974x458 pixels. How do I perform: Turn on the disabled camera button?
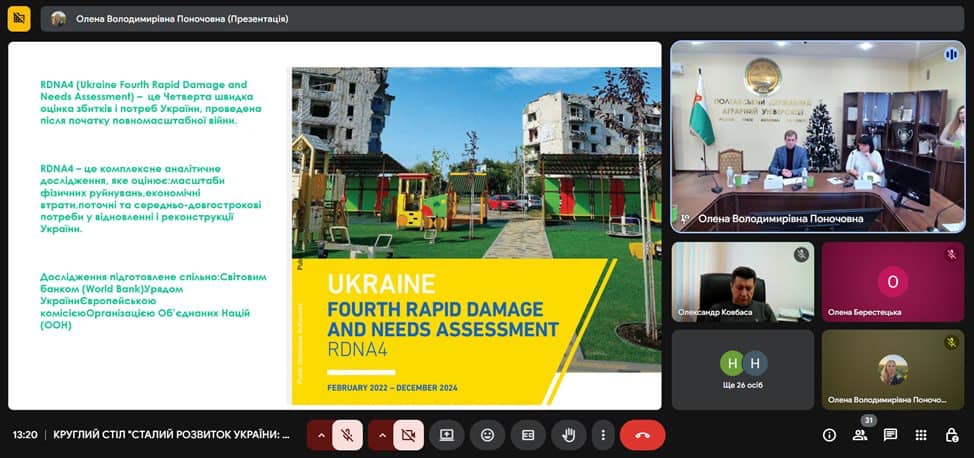point(408,435)
